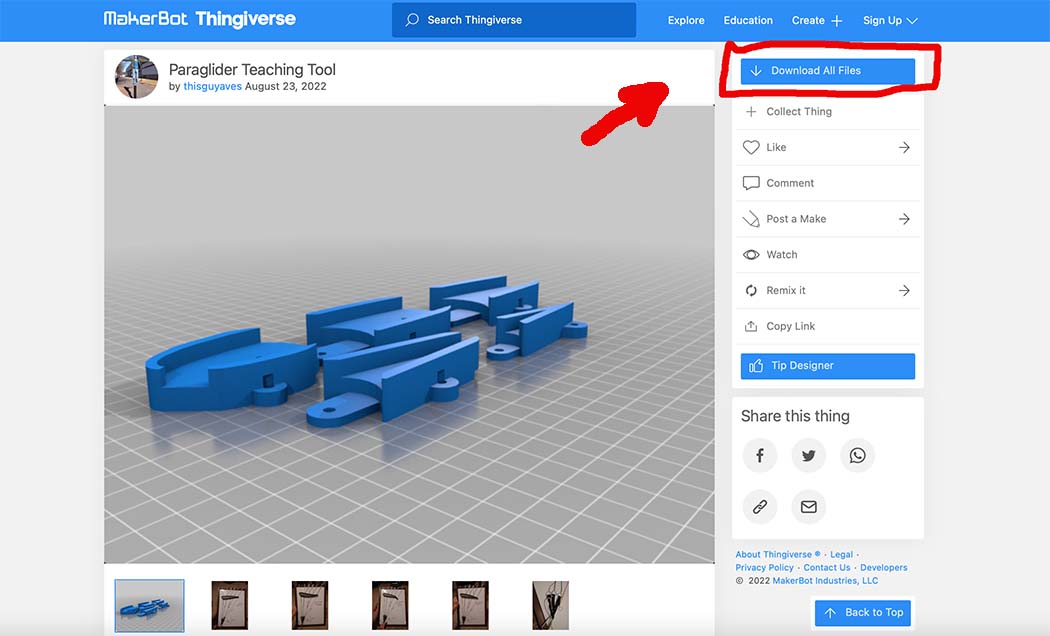Share by email envelope icon
The height and width of the screenshot is (636, 1050).
[809, 507]
